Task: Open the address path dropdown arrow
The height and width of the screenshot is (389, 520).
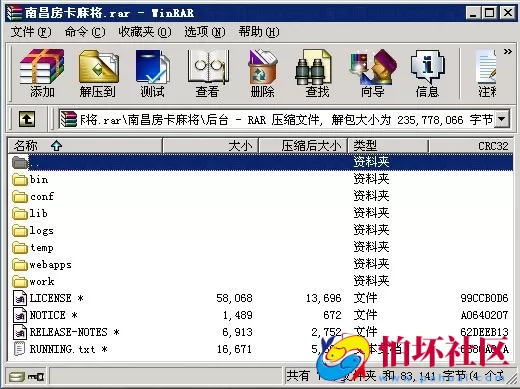Action: click(502, 119)
